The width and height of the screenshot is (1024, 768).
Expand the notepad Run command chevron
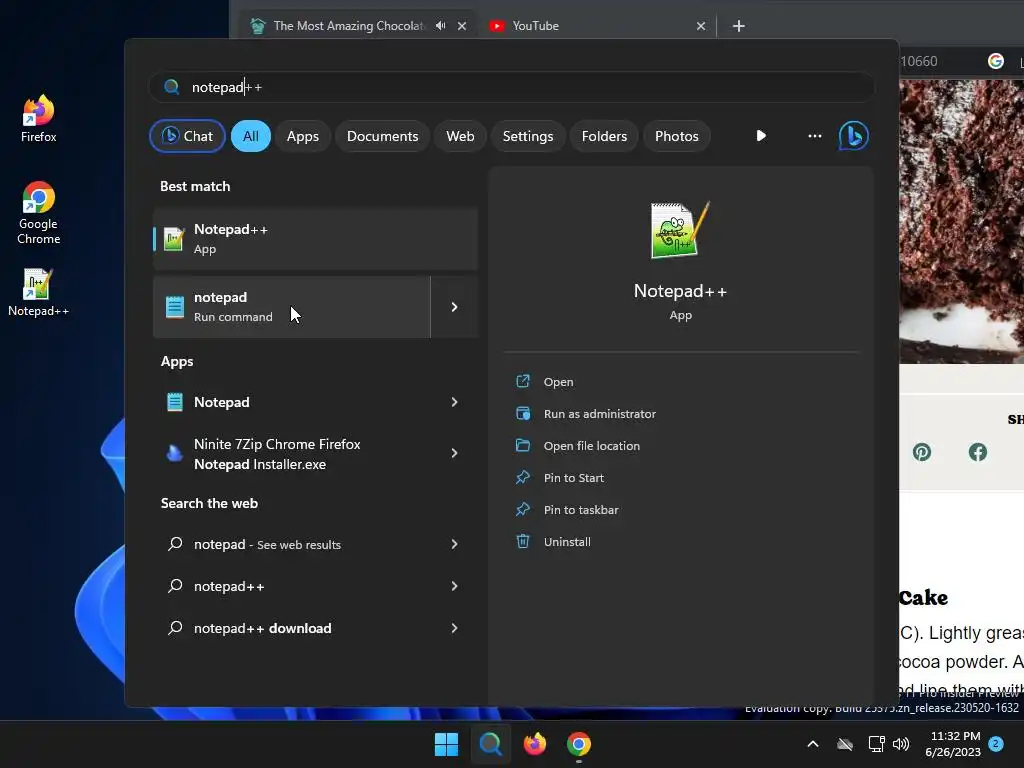coord(455,307)
